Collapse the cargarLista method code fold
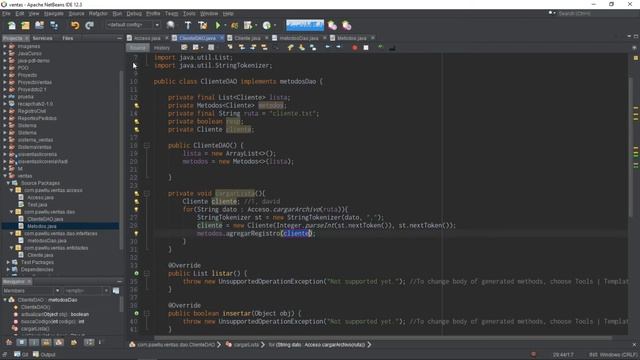Image resolution: width=640 pixels, height=360 pixels. (147, 193)
